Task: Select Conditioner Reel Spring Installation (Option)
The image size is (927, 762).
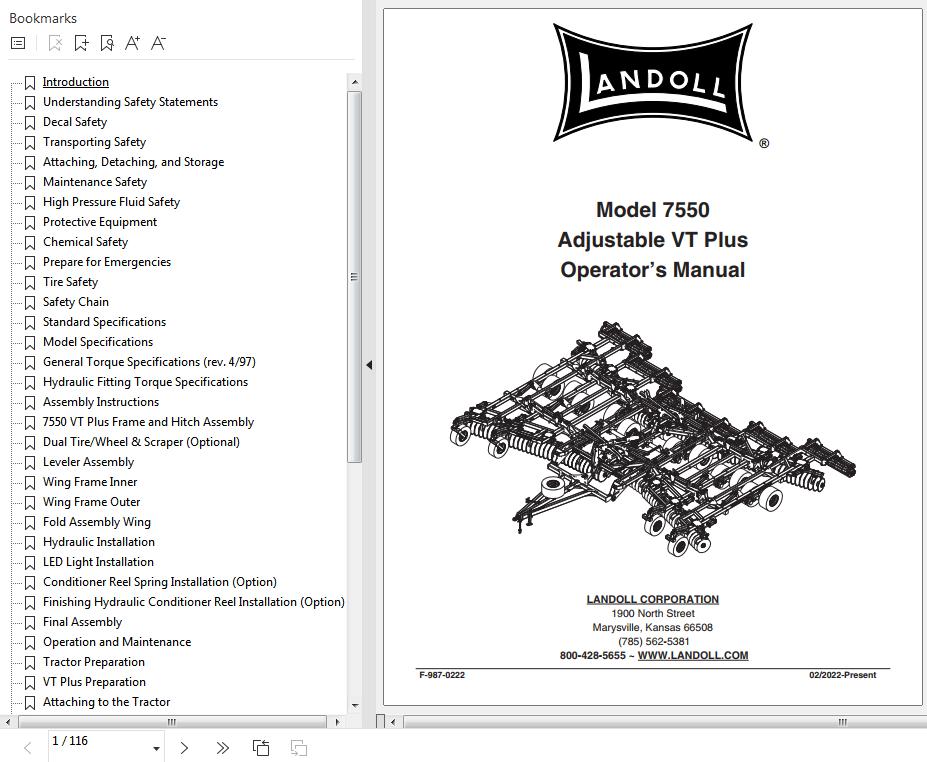Action: point(160,582)
